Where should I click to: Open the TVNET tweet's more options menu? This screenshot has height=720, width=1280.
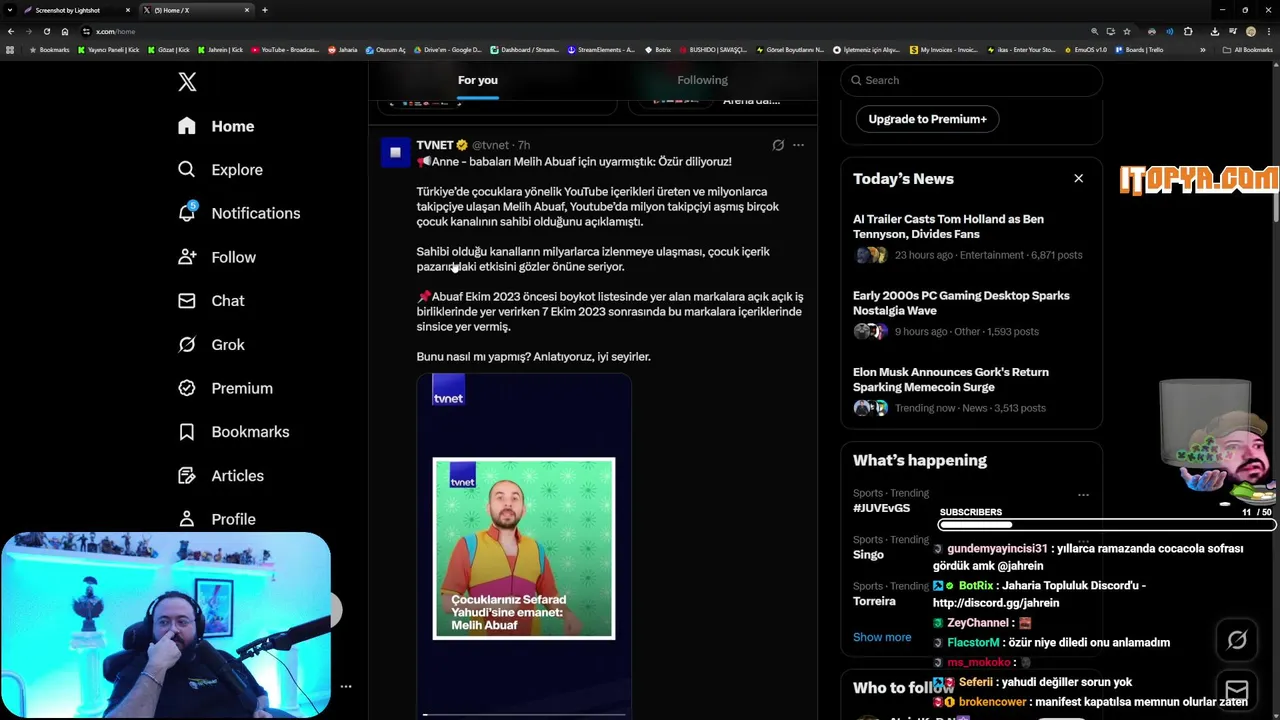tap(798, 145)
